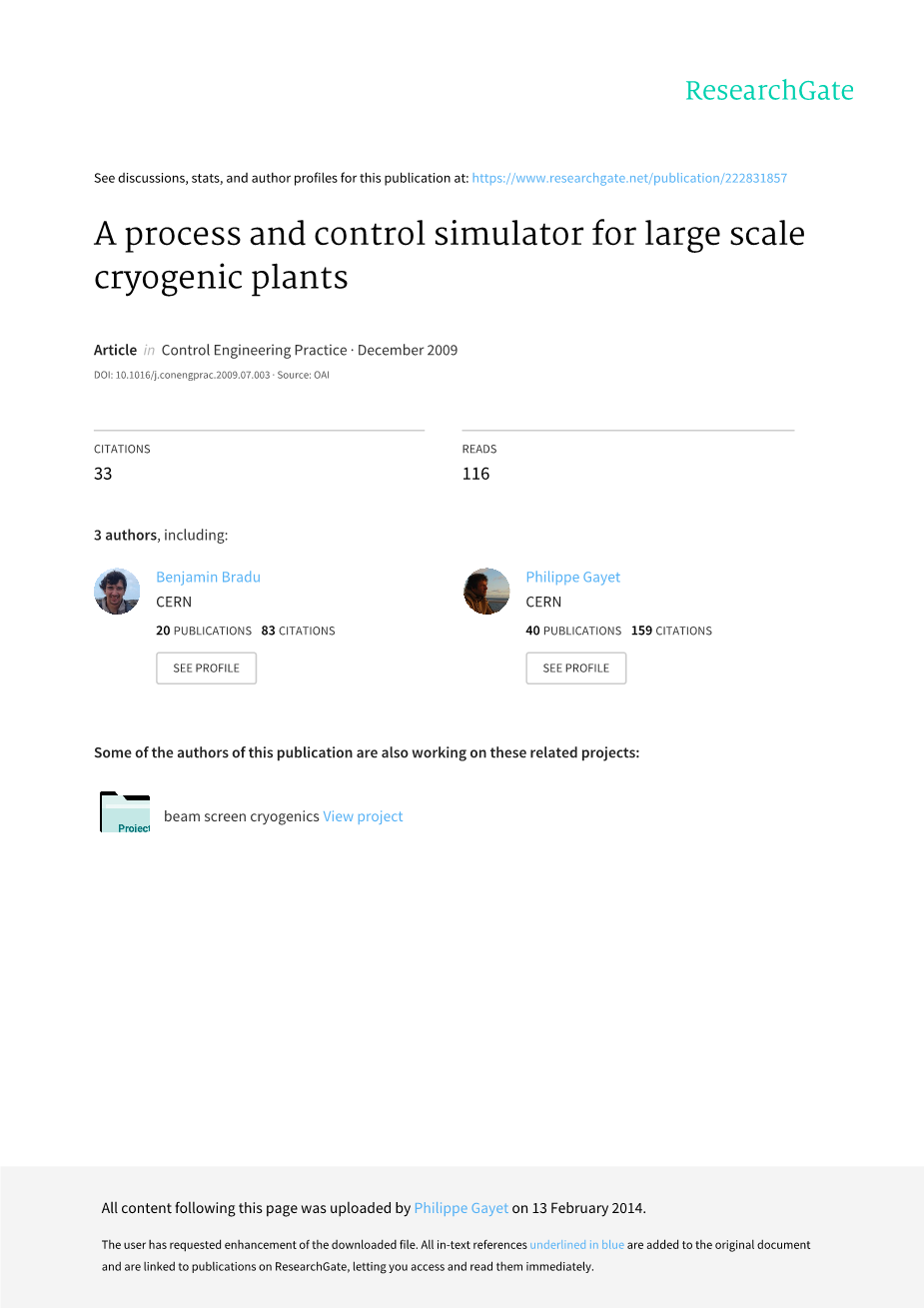The height and width of the screenshot is (1308, 924).
Task: Open the View project link
Action: click(363, 816)
